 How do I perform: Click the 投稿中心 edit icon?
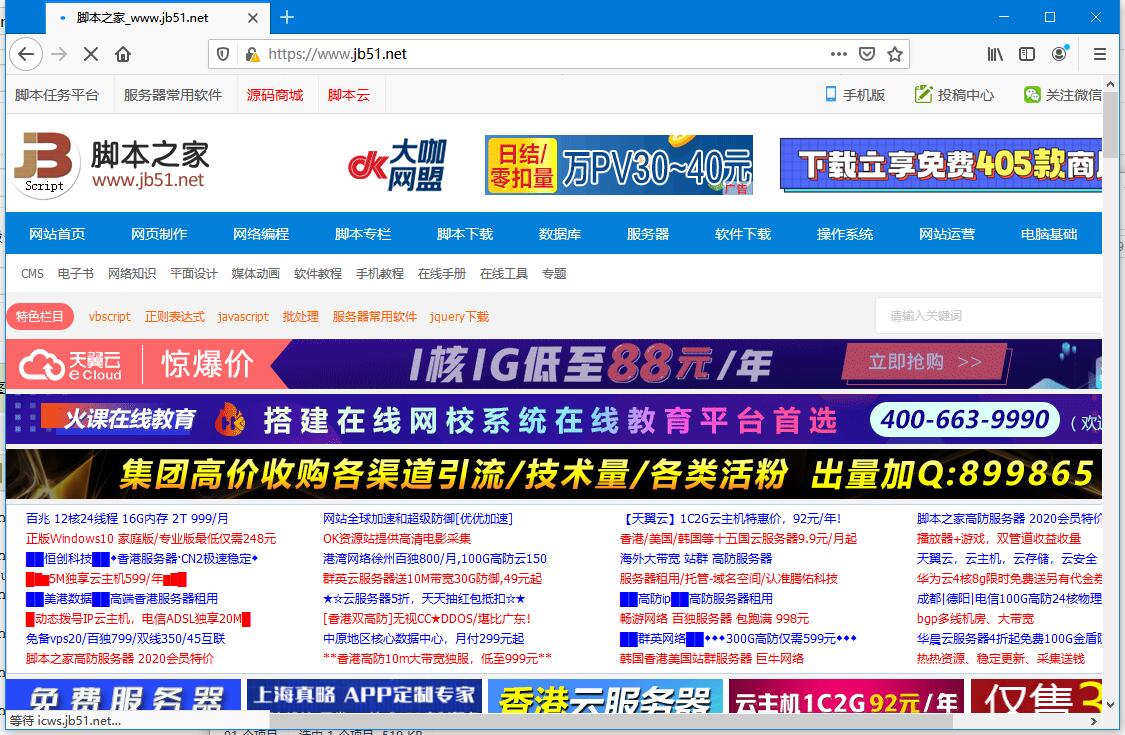tap(923, 94)
